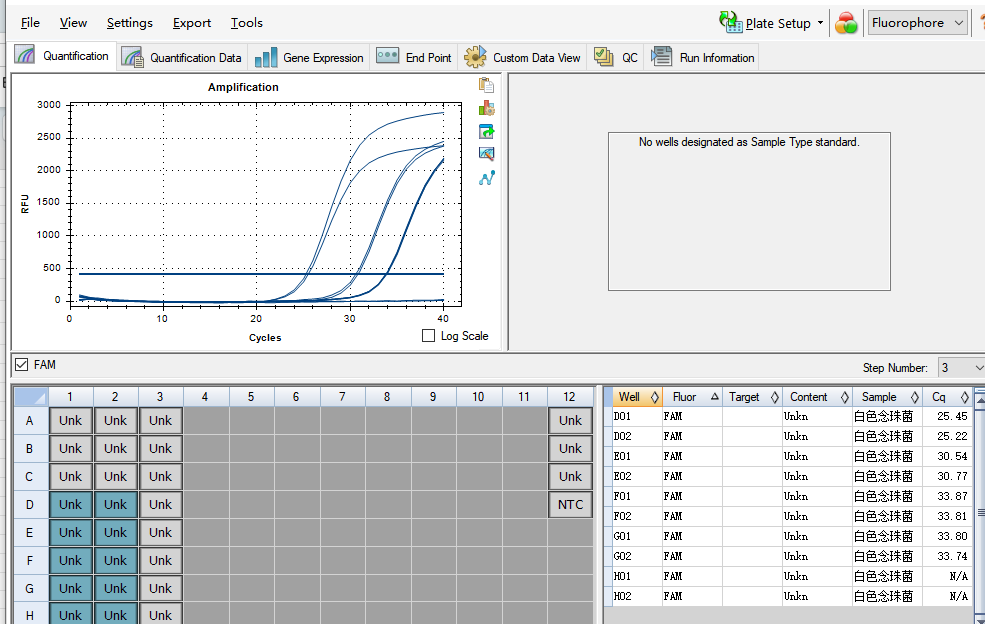
Task: Switch to the Gene Expression tab
Action: (x=308, y=57)
